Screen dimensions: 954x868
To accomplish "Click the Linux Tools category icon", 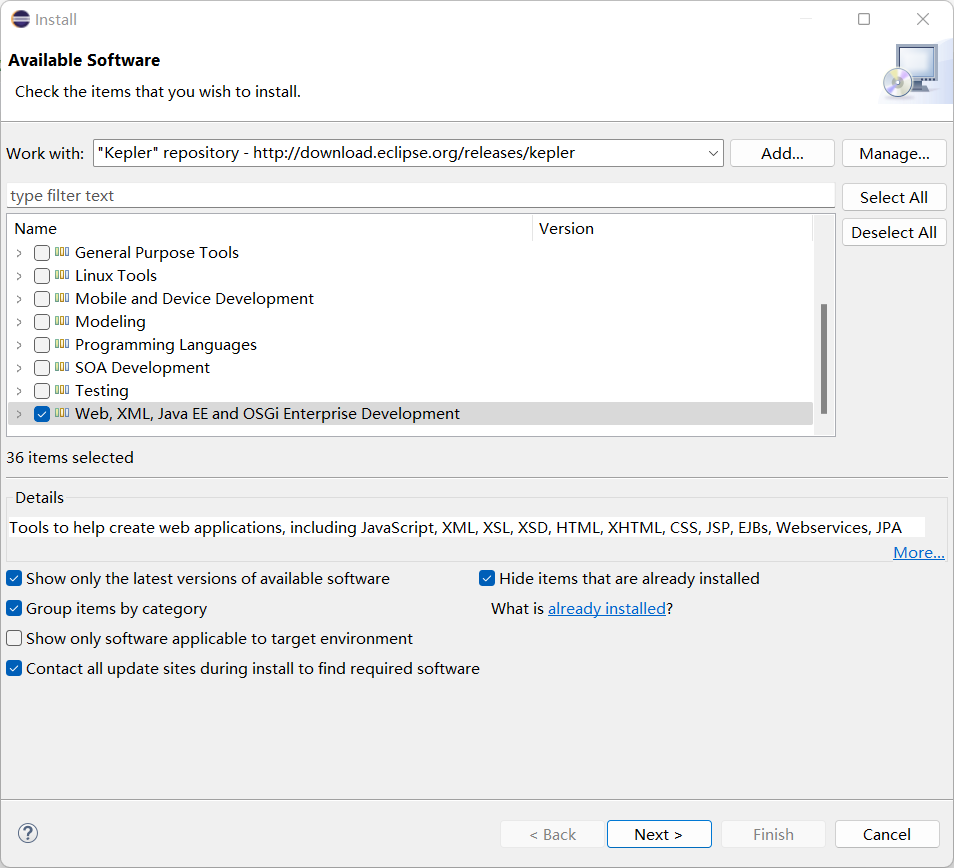I will 63,275.
